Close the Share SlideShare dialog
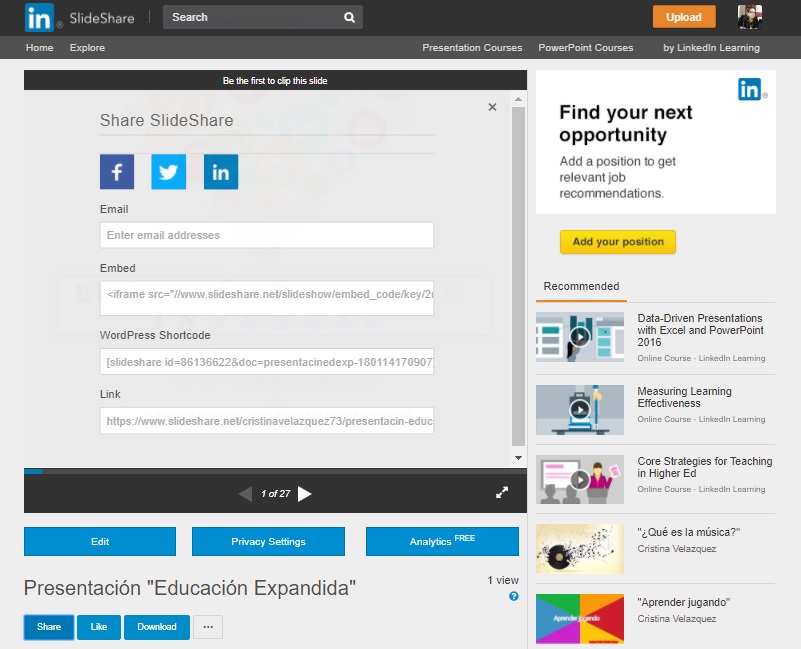Image resolution: width=801 pixels, height=649 pixels. (492, 107)
